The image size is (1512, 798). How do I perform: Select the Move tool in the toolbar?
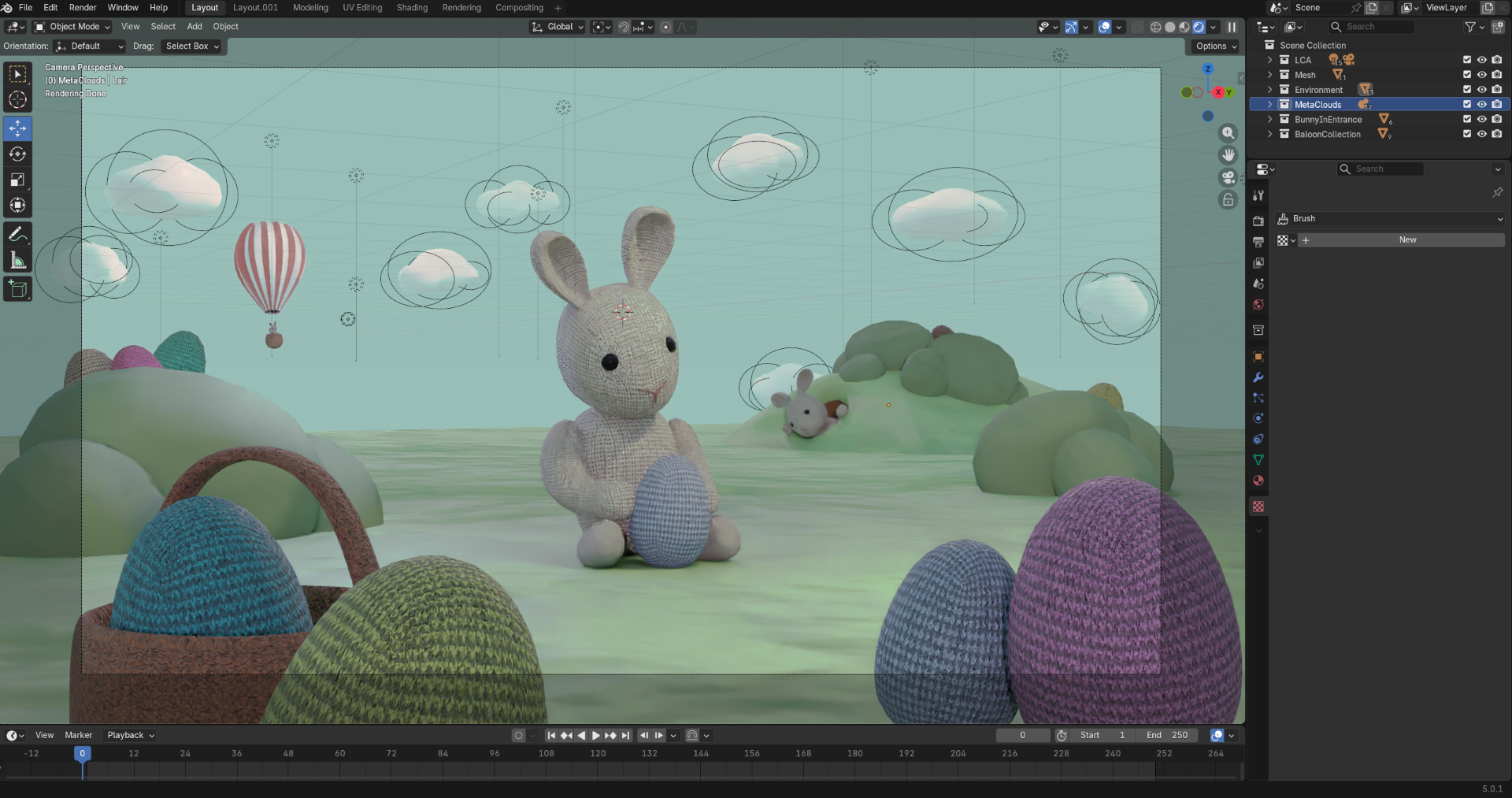click(x=17, y=128)
